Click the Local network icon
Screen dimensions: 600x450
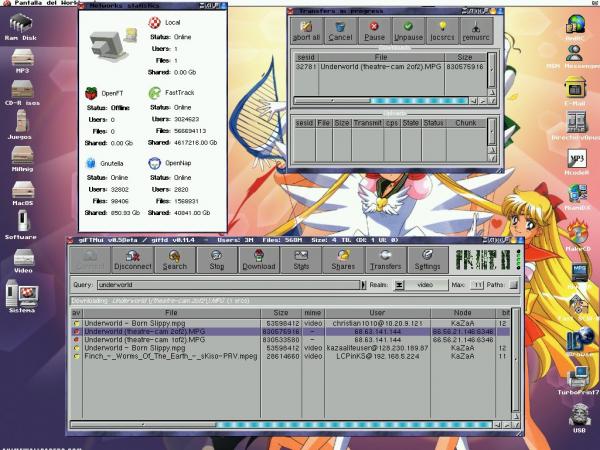[x=155, y=23]
